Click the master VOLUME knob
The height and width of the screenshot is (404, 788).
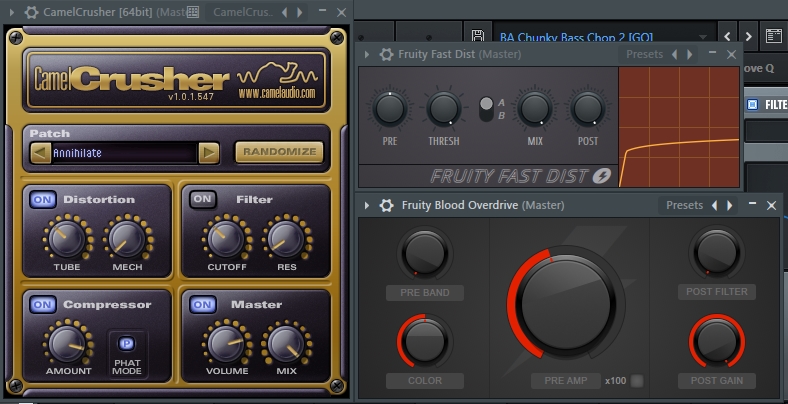pyautogui.click(x=226, y=344)
